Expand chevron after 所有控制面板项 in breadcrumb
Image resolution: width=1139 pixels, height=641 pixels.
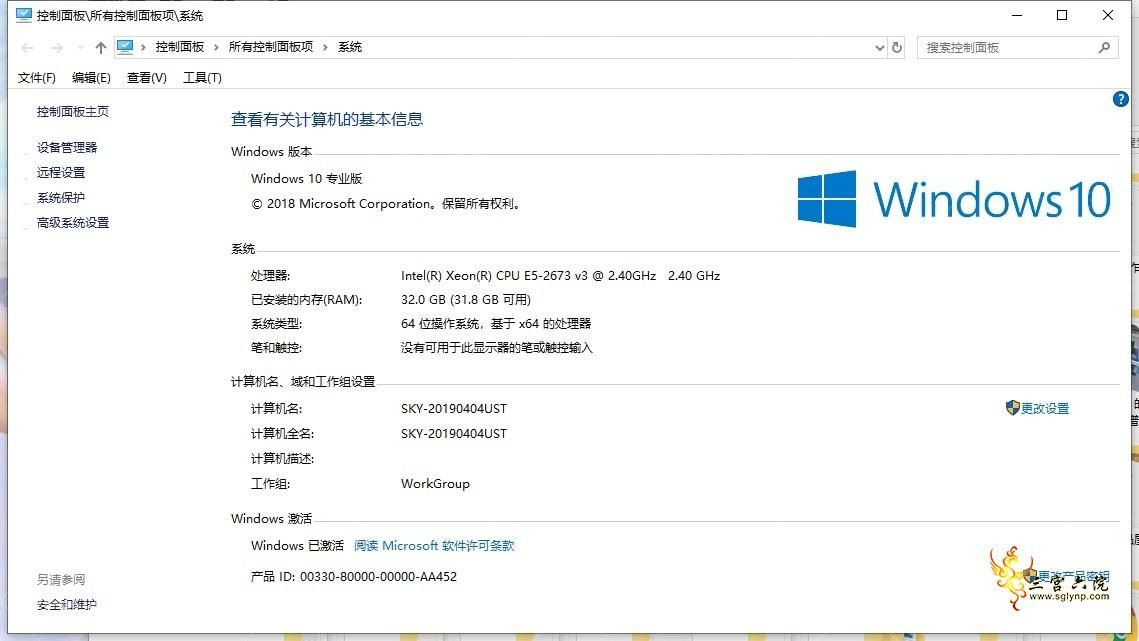pyautogui.click(x=325, y=47)
